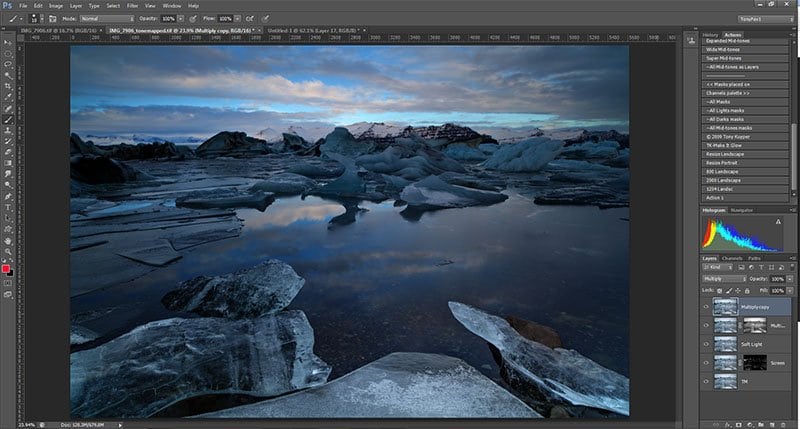Screen dimensions: 800x429
Task: Switch to the History tab
Action: coord(710,35)
